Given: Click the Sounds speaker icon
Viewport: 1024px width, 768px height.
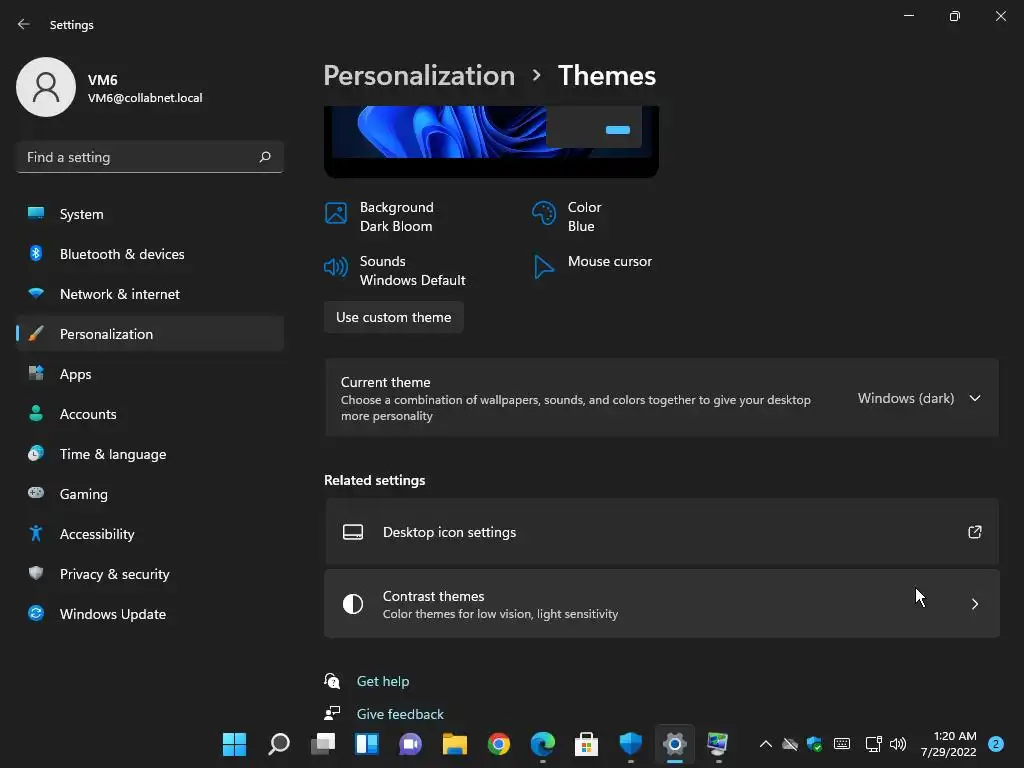Looking at the screenshot, I should coord(336,267).
